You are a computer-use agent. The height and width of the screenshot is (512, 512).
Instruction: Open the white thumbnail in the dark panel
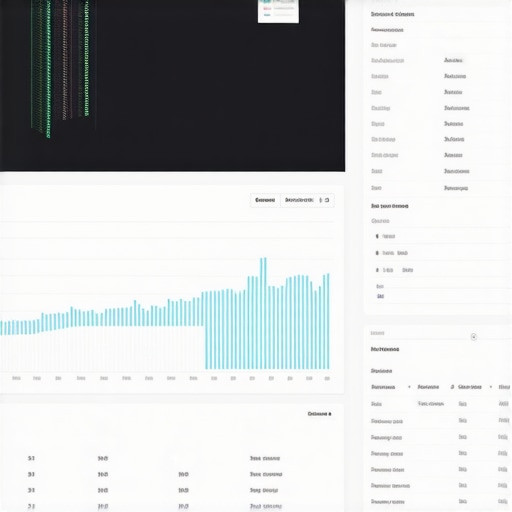pyautogui.click(x=278, y=11)
